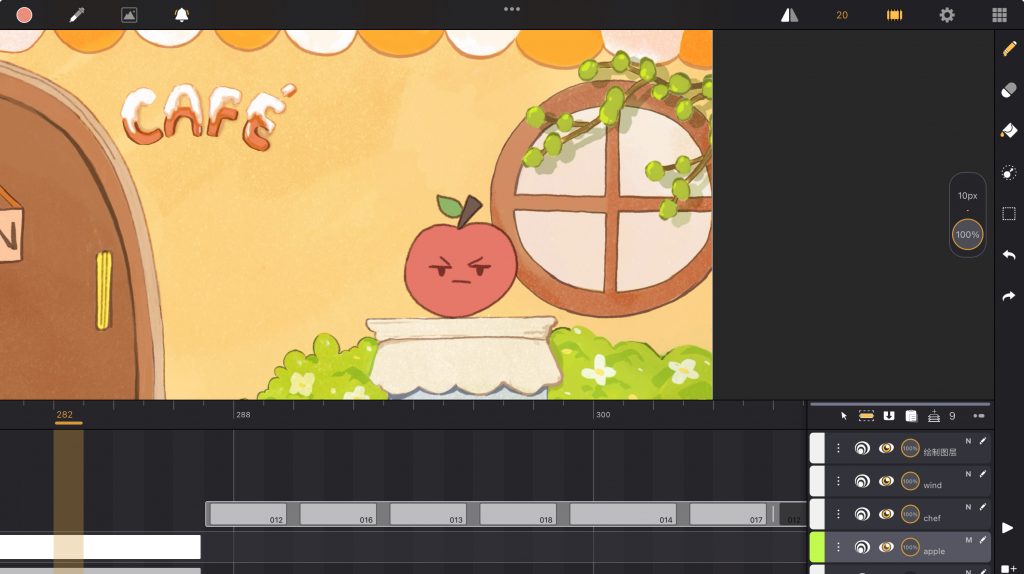Tap the bell icon in top bar
Viewport: 1024px width, 574px height.
pos(182,15)
